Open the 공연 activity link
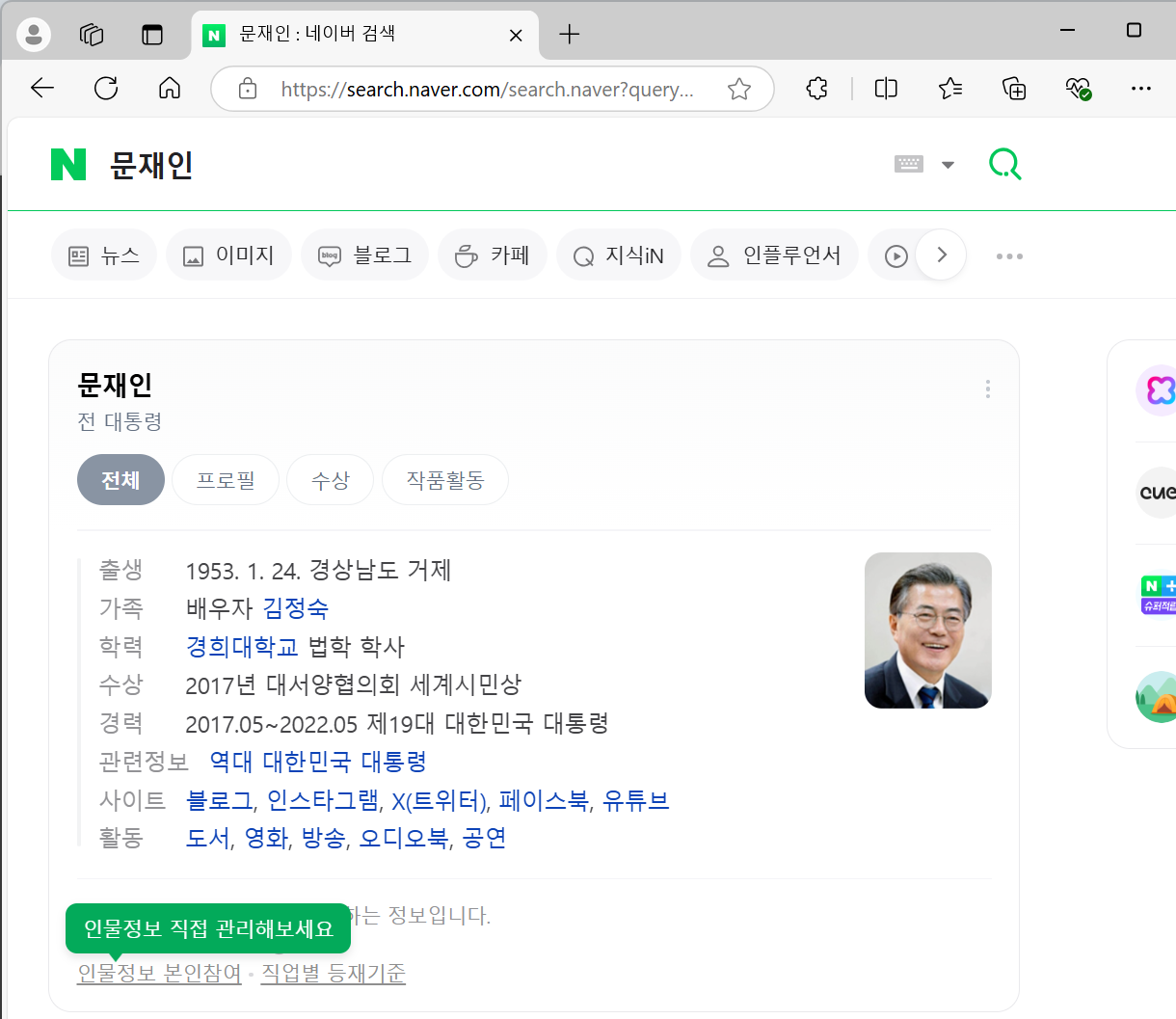1176x1019 pixels. [485, 839]
